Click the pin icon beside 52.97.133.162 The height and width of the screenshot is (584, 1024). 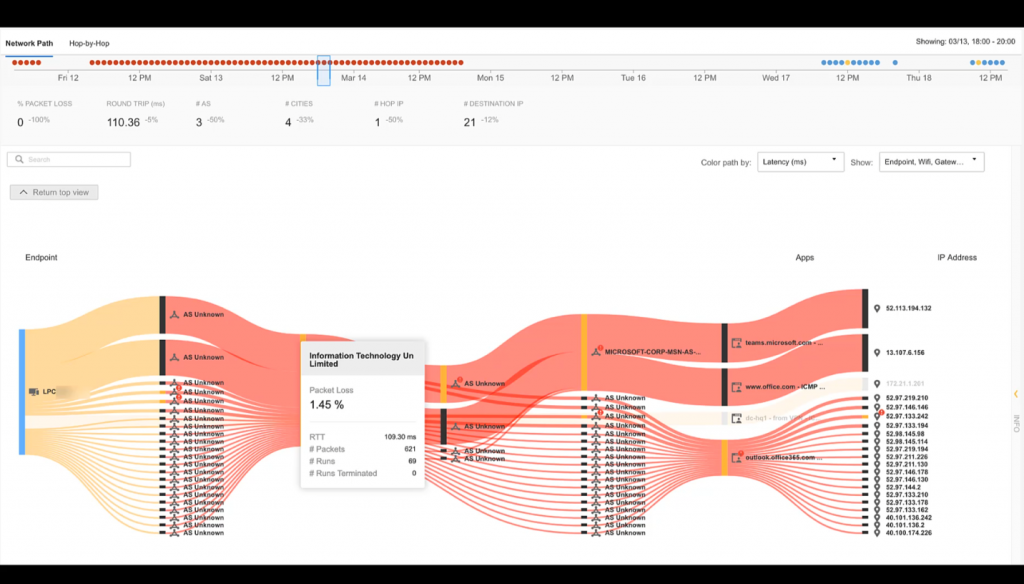[877, 510]
